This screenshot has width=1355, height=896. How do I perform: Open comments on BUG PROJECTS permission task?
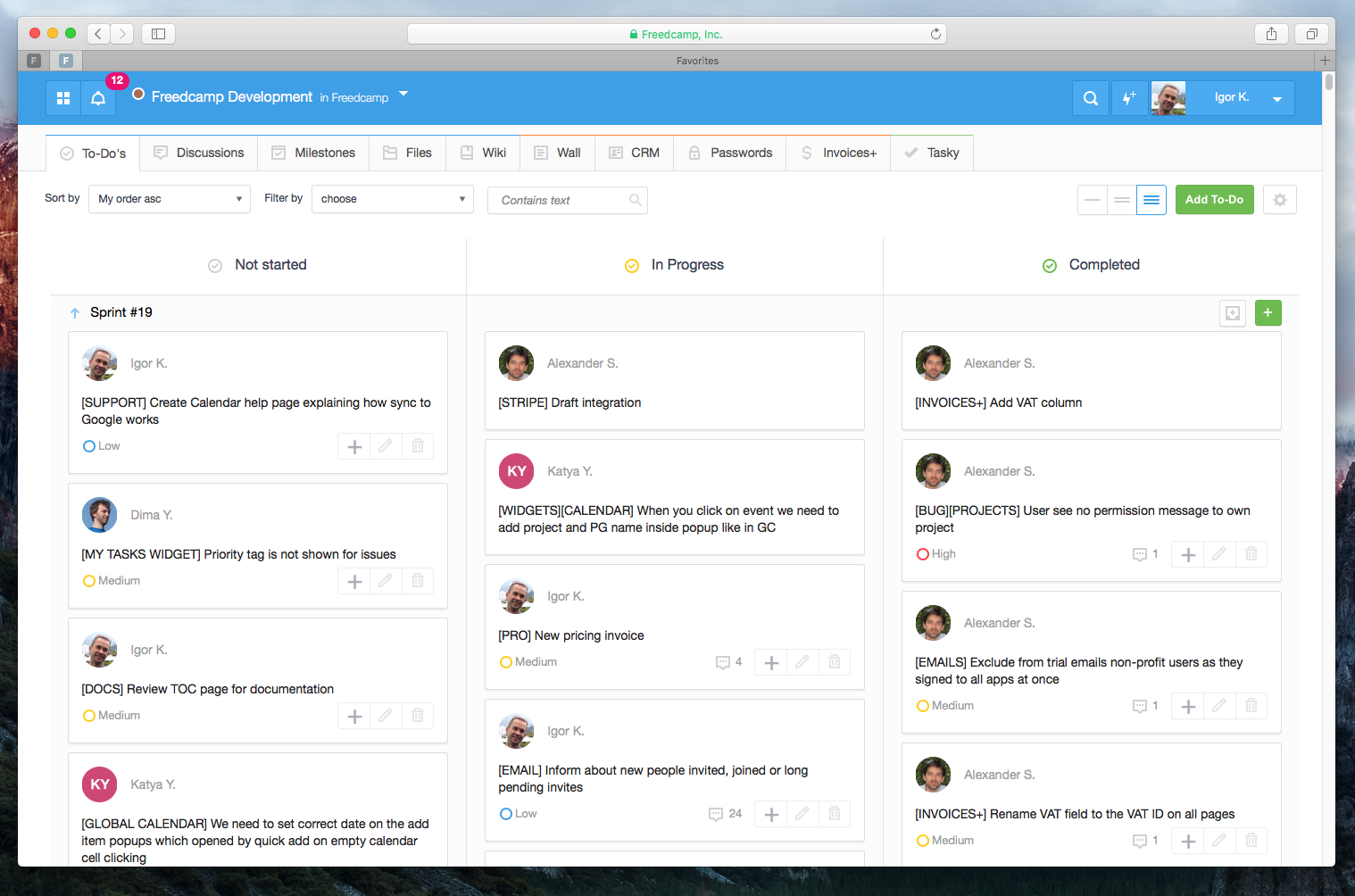click(1145, 554)
